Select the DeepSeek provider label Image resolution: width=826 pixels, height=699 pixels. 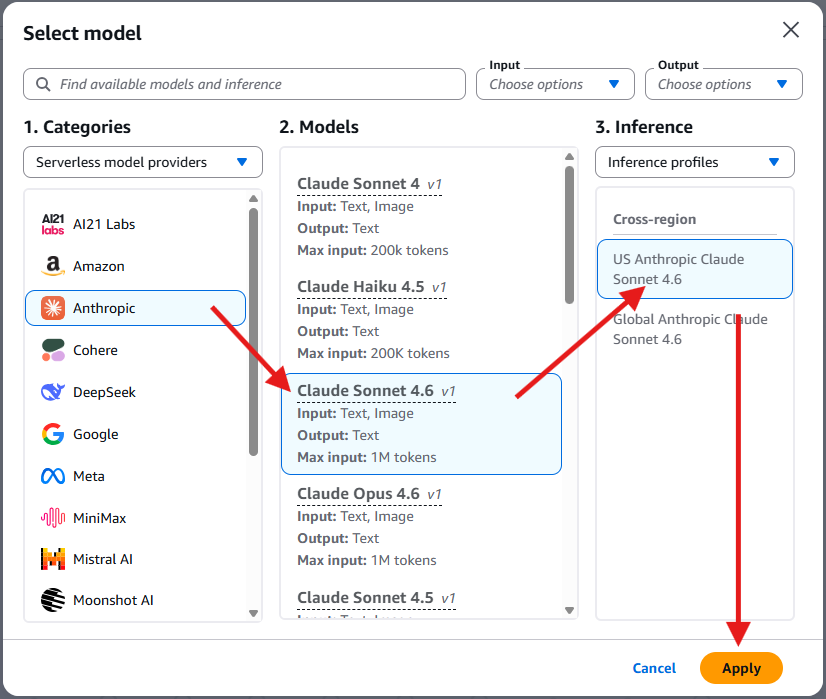coord(104,392)
